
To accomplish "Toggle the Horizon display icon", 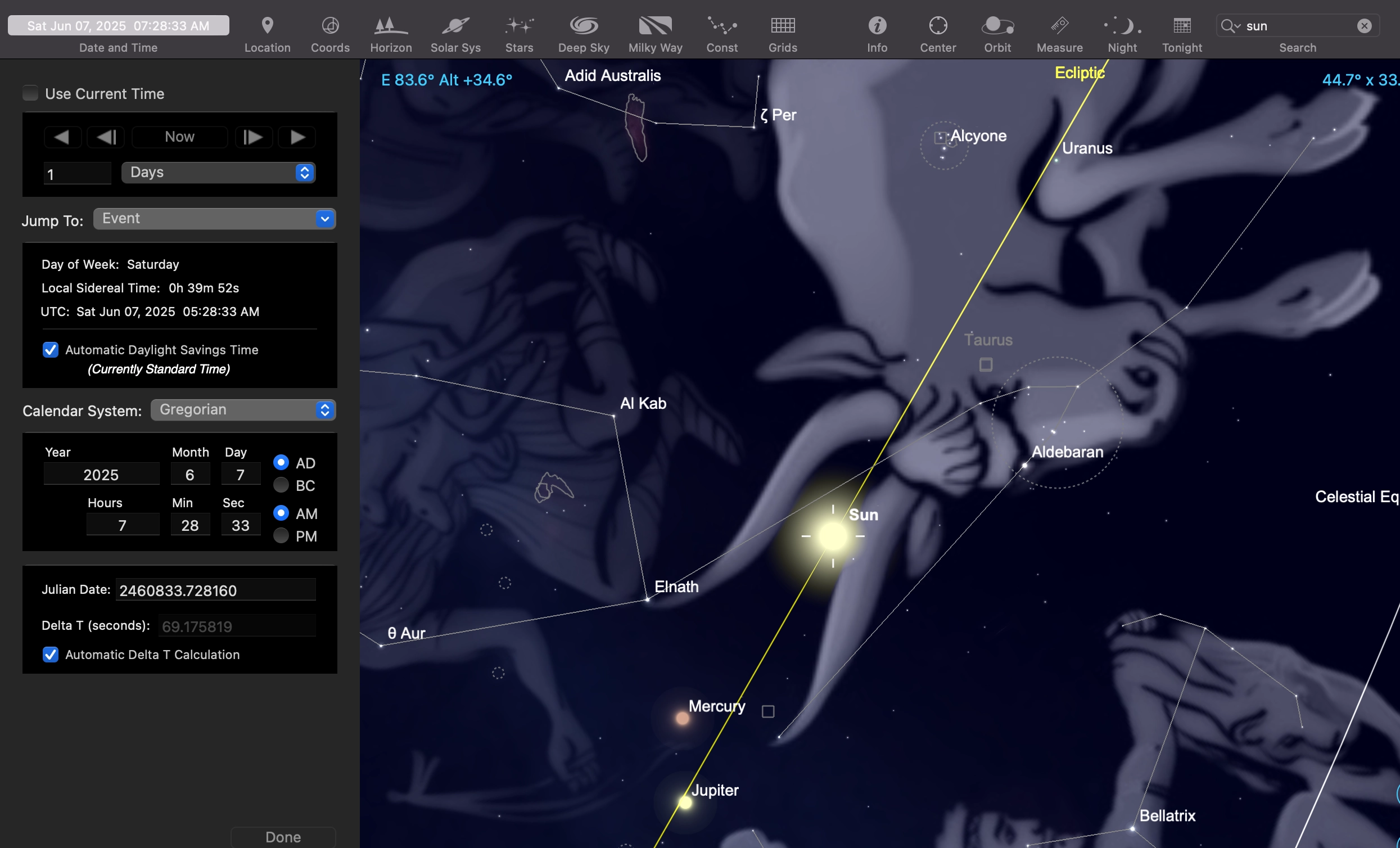I will coord(391,25).
